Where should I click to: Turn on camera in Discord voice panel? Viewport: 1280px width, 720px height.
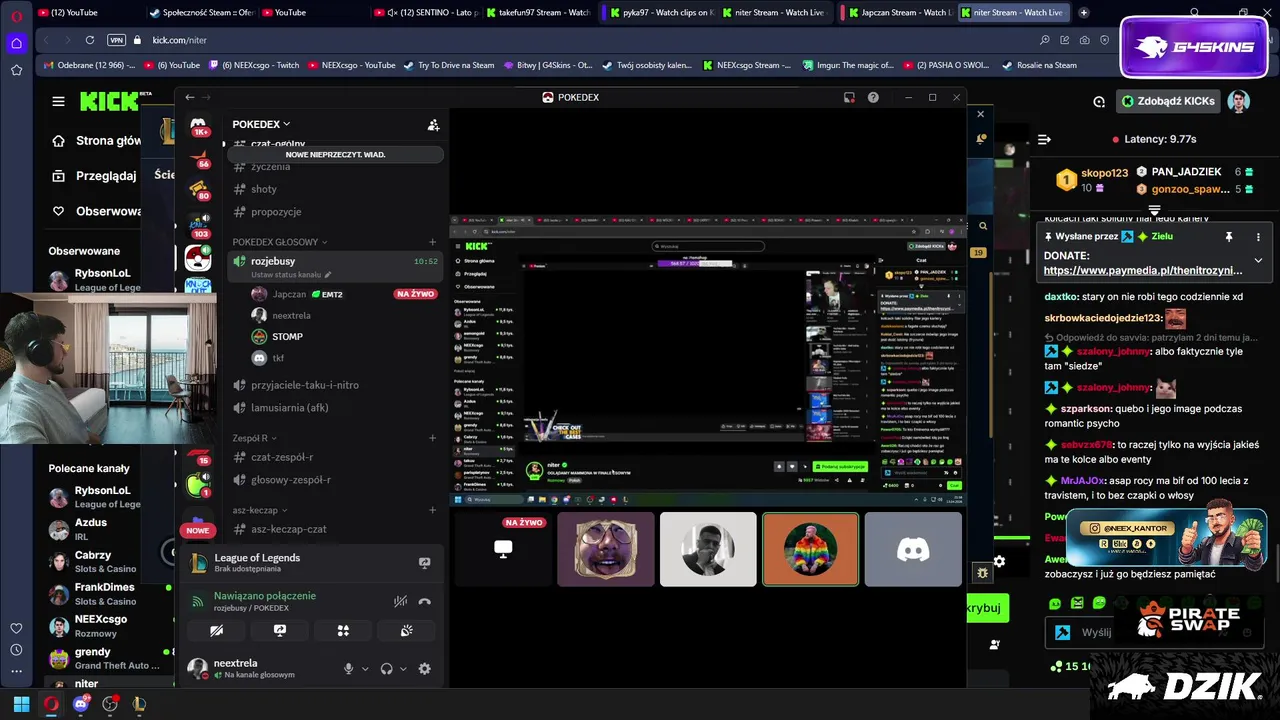216,631
